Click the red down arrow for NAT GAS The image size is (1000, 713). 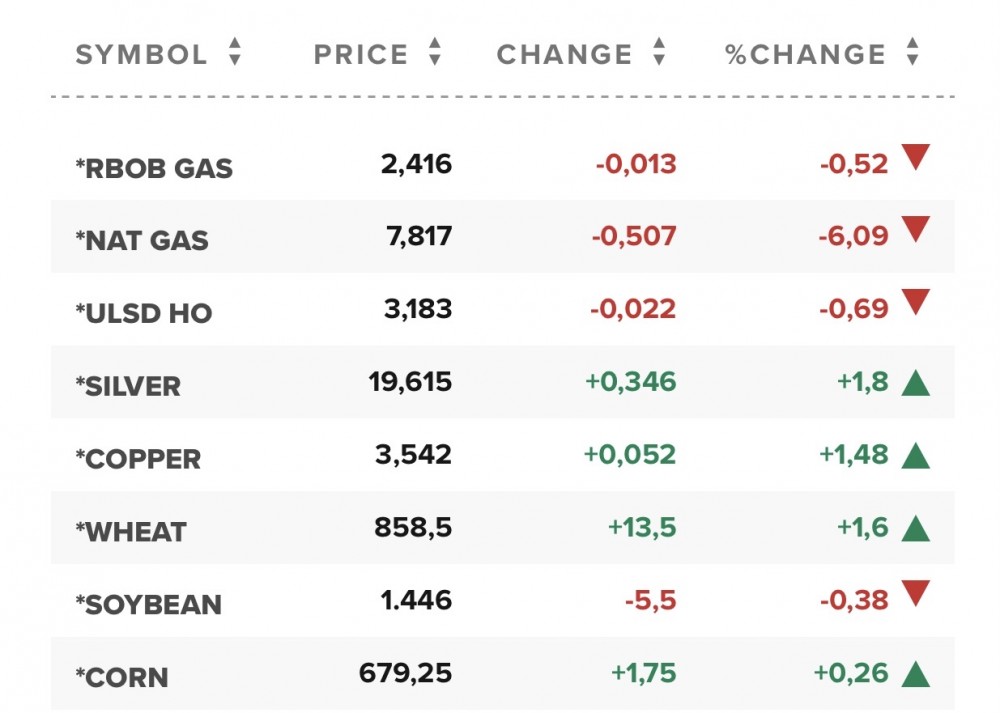(x=915, y=231)
